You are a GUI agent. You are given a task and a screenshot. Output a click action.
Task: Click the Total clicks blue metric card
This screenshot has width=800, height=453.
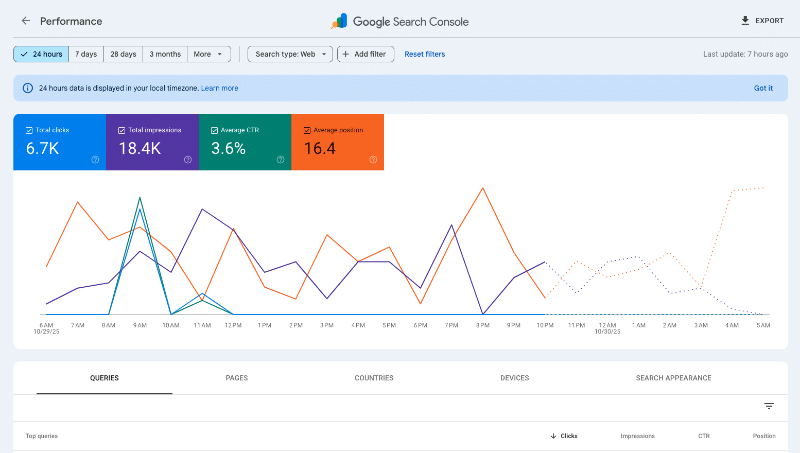point(60,142)
